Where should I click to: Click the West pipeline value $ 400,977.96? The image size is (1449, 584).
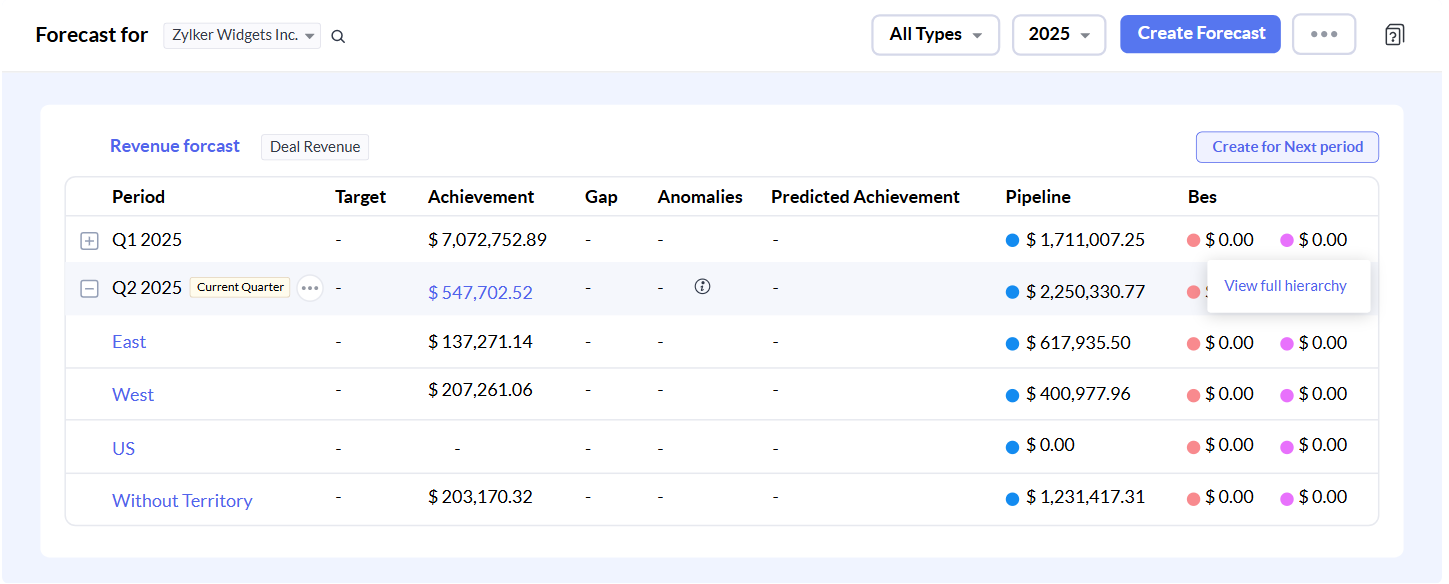(x=1078, y=394)
